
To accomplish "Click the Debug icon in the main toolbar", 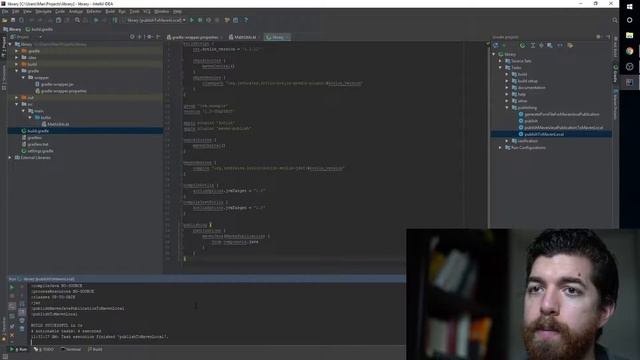I will (x=200, y=20).
